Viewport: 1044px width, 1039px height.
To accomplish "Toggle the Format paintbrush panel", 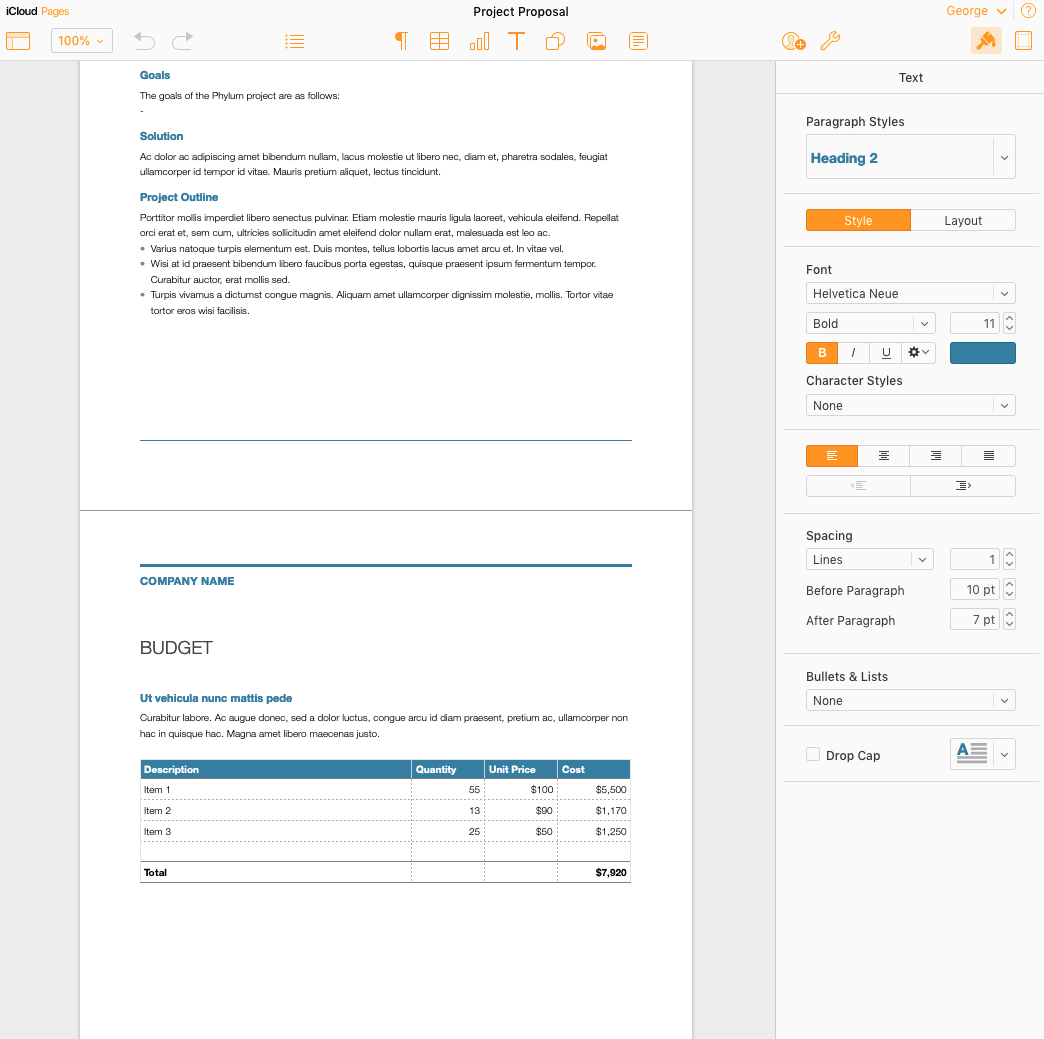I will tap(986, 41).
